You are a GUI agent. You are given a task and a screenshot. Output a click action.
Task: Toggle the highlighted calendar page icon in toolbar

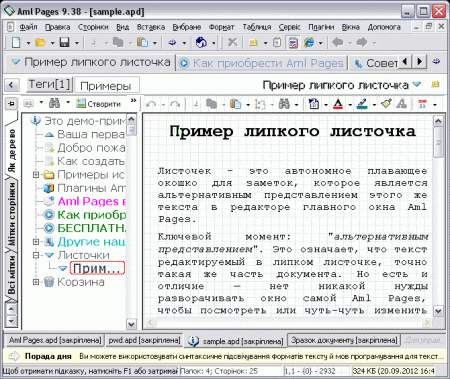[293, 43]
